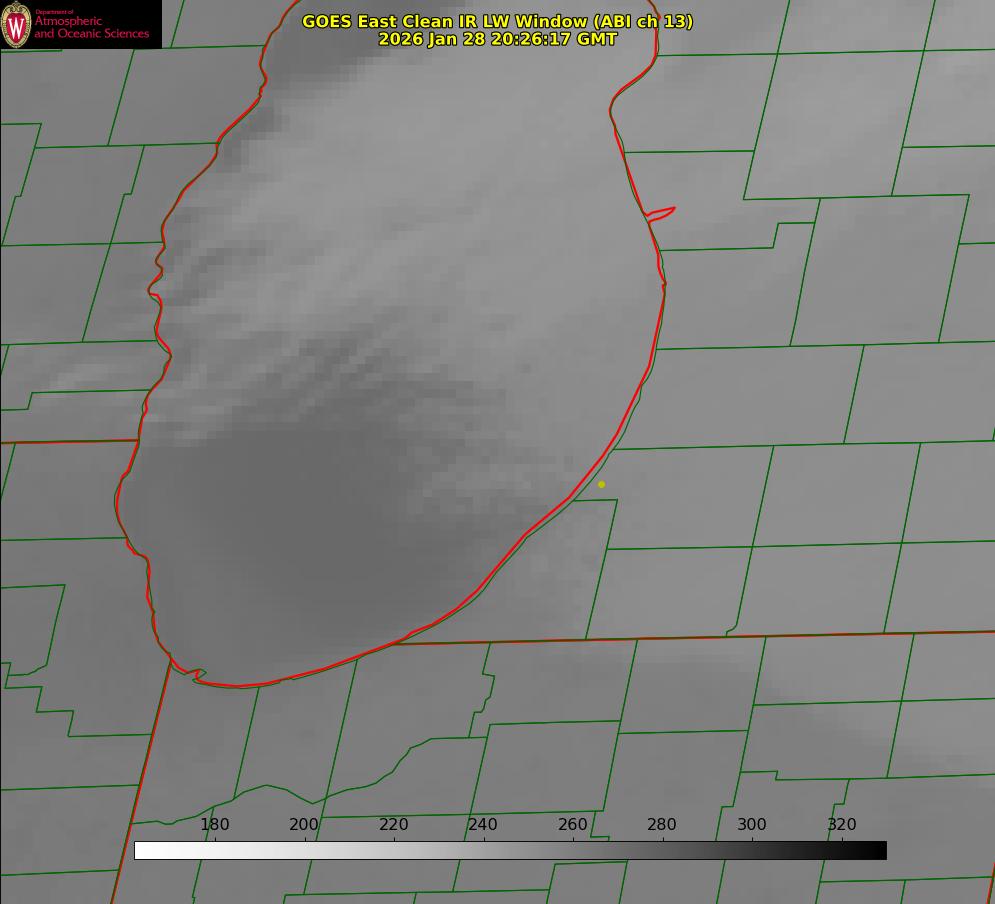
Task: Pick the 260 value on the colorbar scale
Action: click(x=573, y=824)
